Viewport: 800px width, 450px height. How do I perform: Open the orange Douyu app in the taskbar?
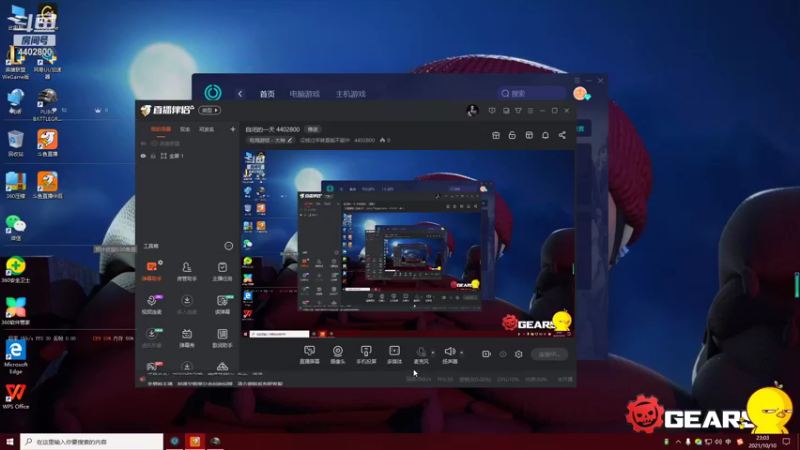click(x=195, y=441)
